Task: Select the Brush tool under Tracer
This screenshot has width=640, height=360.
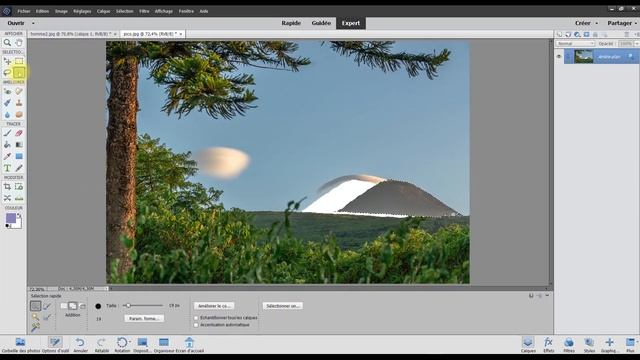Action: coord(7,133)
